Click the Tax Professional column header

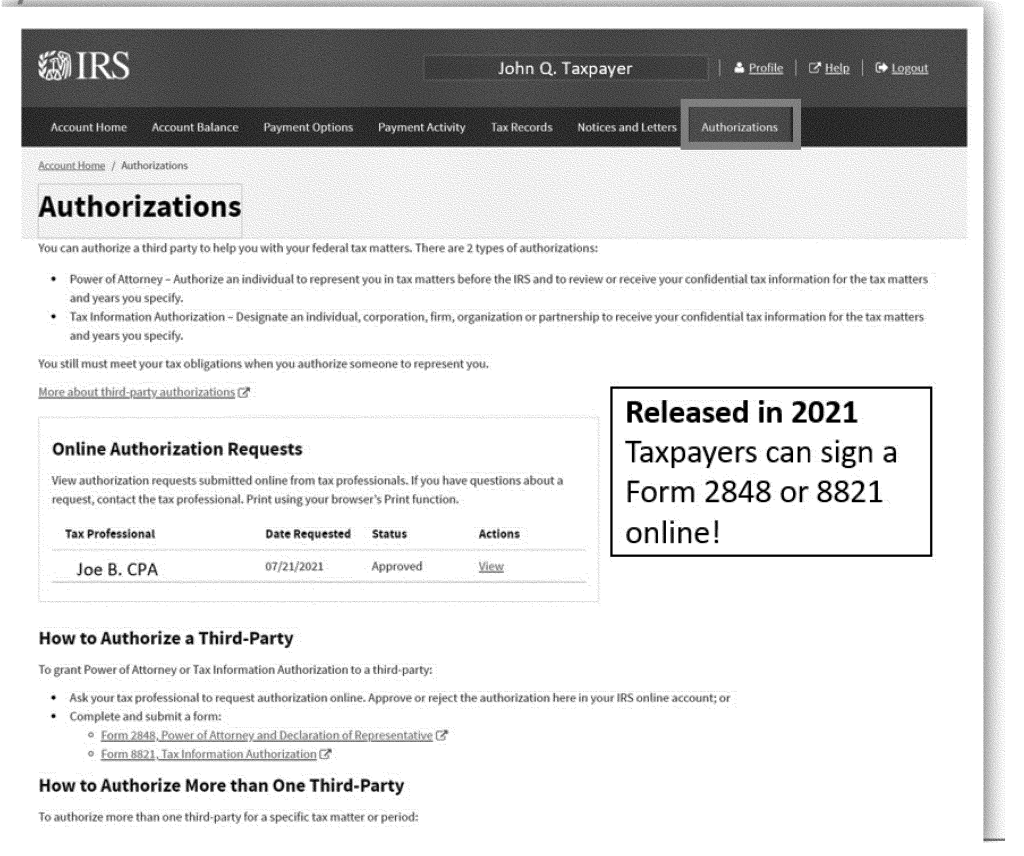[x=110, y=534]
